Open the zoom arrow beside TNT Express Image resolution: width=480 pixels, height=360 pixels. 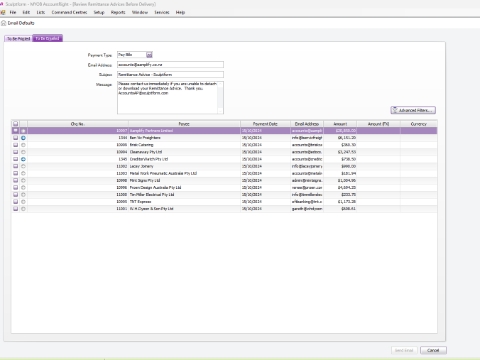coord(23,202)
